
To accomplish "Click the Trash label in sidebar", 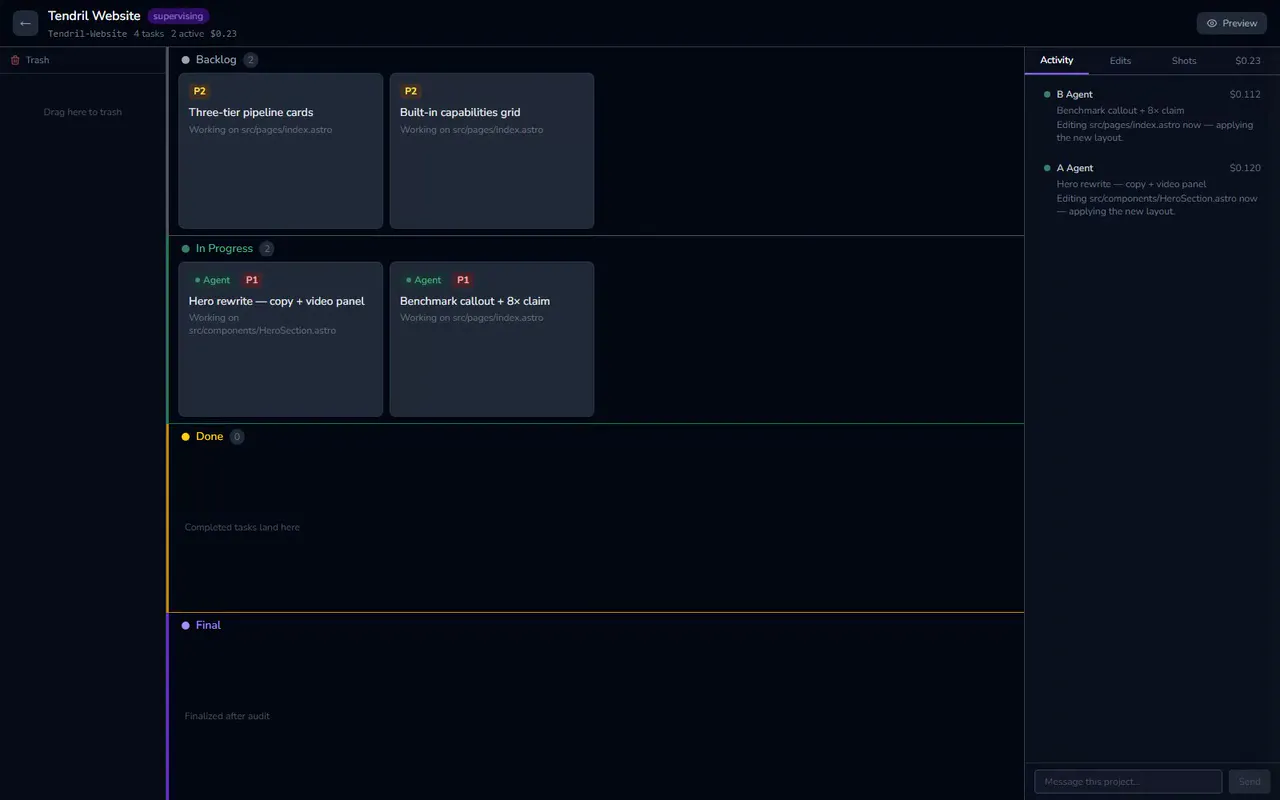I will (37, 60).
